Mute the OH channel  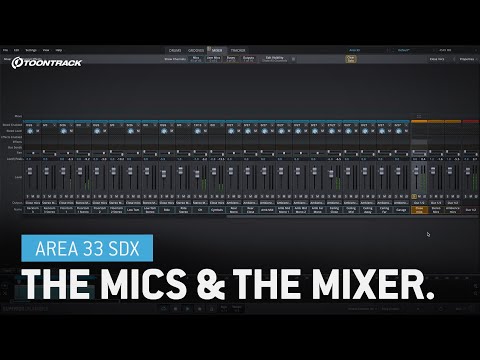pyautogui.click(x=200, y=196)
